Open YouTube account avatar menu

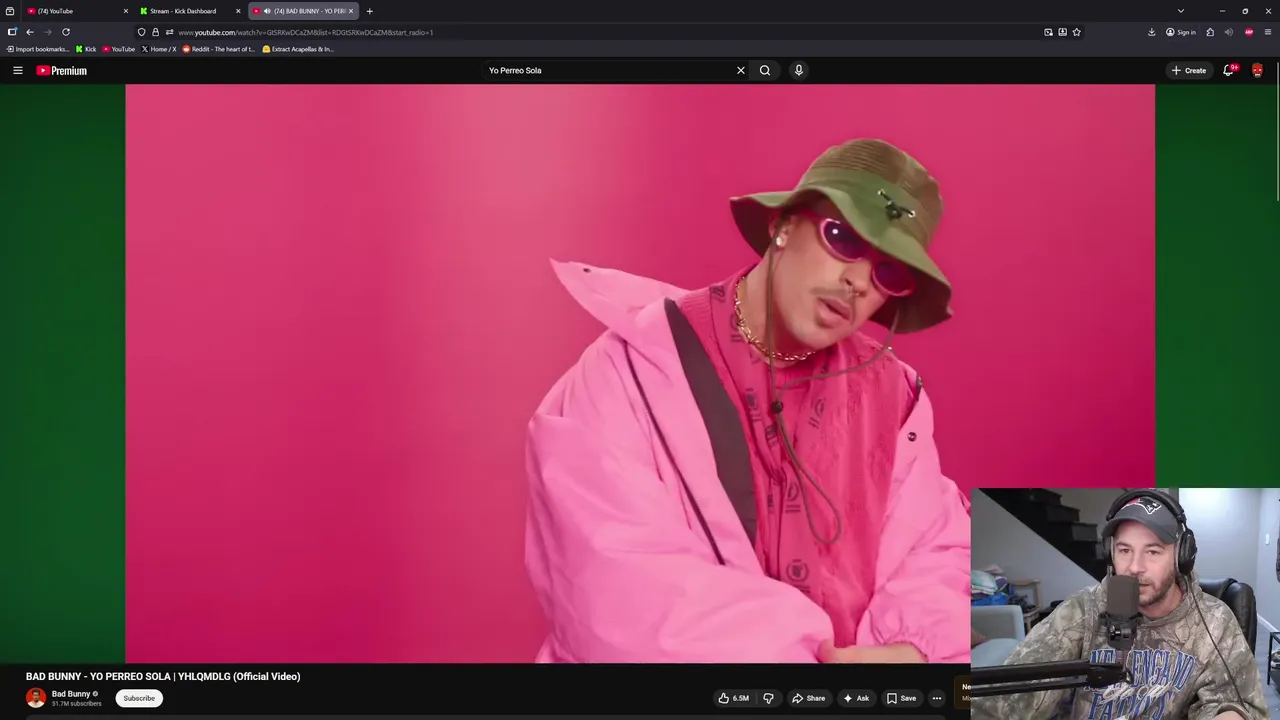(1257, 70)
